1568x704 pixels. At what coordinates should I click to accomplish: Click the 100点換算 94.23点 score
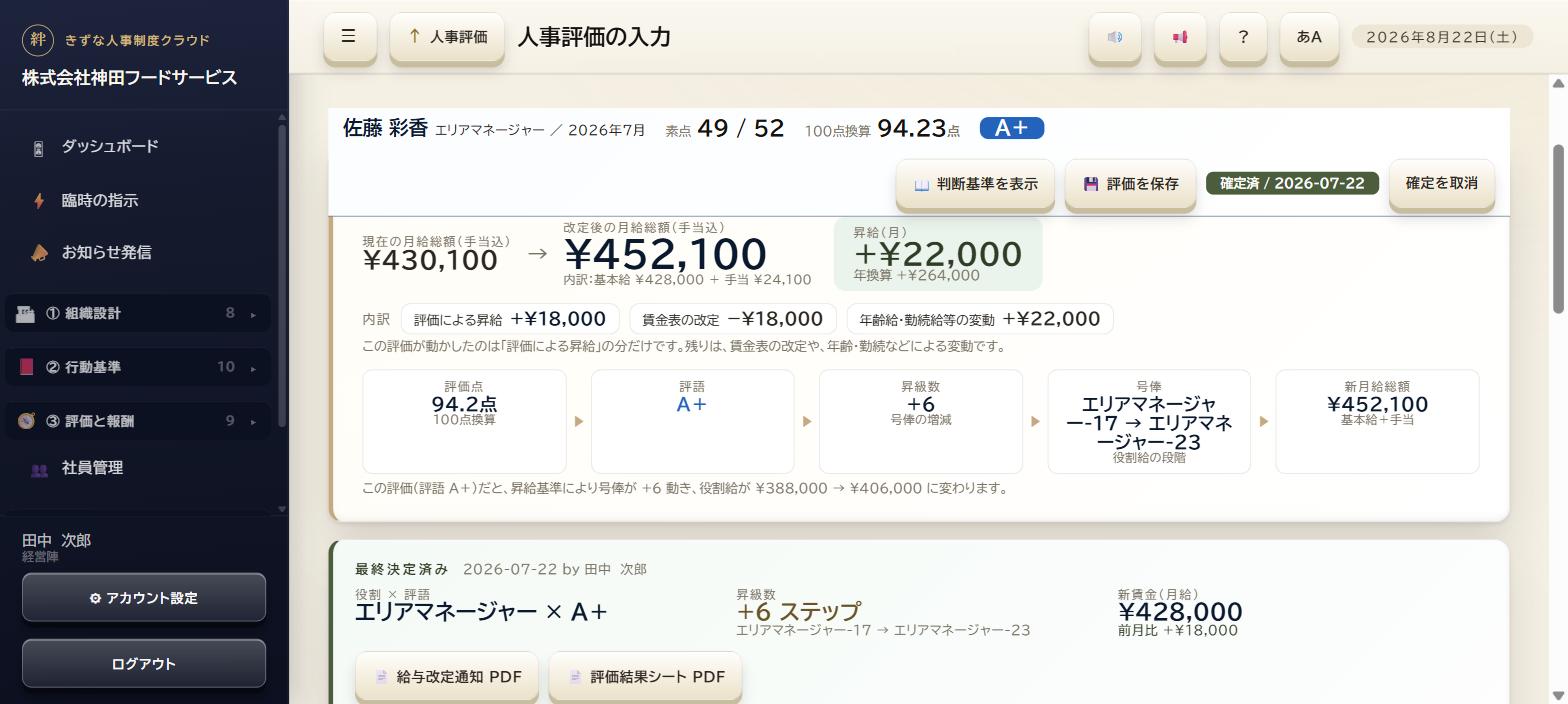pos(882,129)
